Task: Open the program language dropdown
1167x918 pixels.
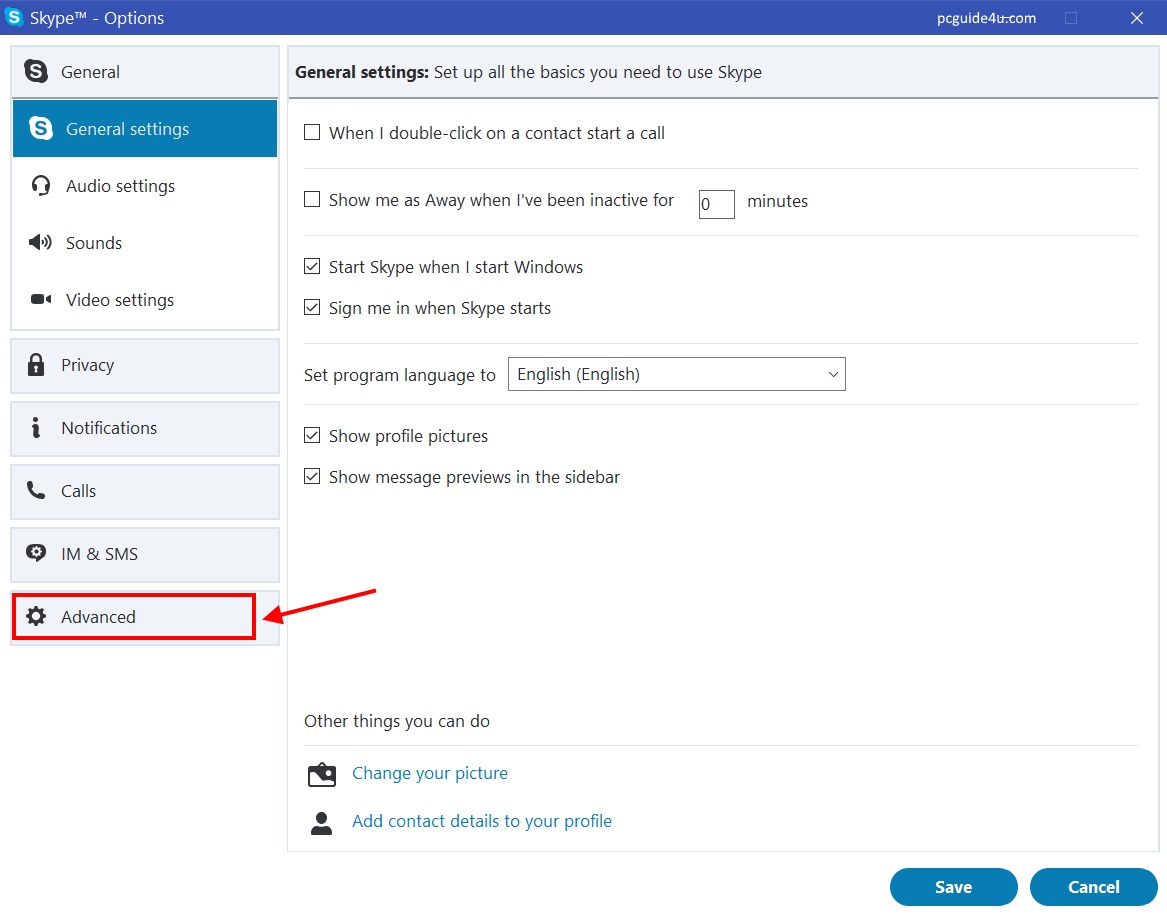Action: point(676,374)
